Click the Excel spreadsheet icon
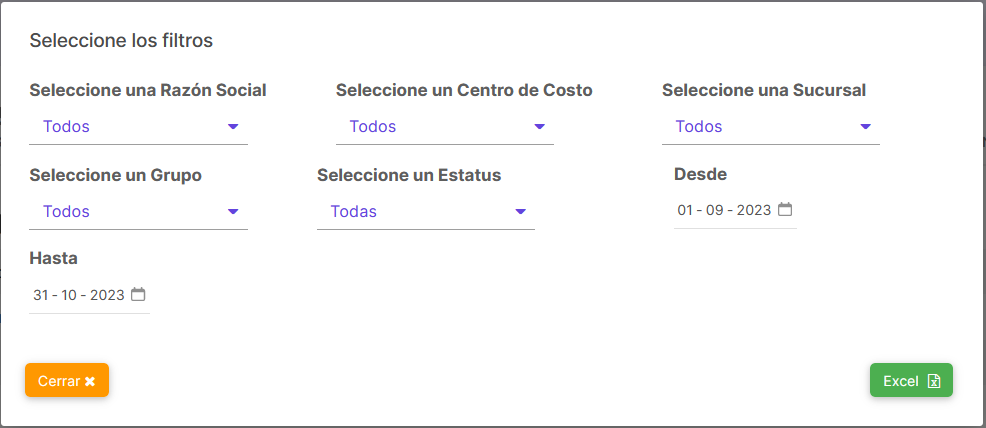The width and height of the screenshot is (986, 428). point(934,381)
